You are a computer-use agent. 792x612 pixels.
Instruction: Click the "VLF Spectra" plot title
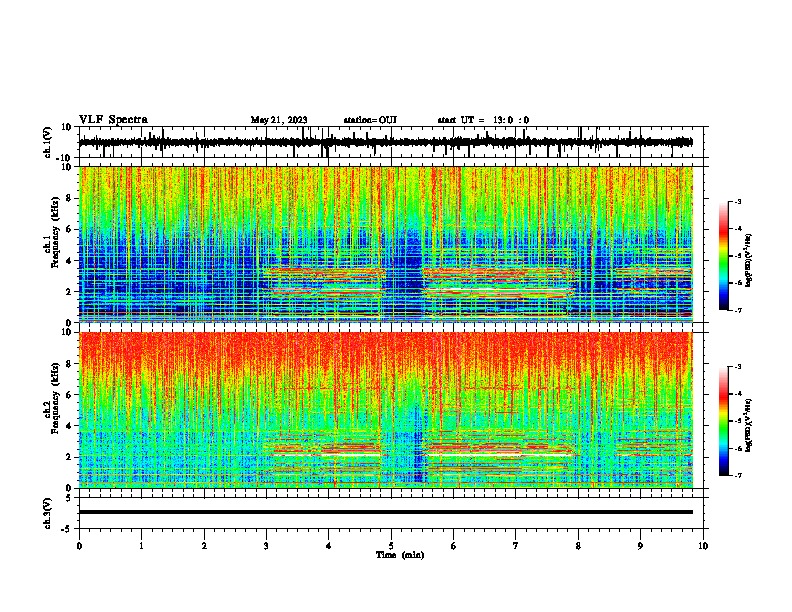pos(113,120)
